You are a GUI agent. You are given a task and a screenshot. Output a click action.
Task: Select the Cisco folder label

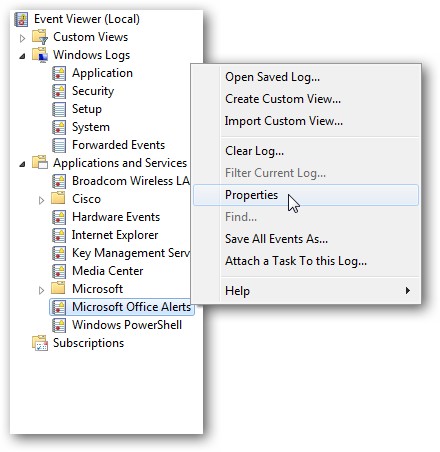pos(86,199)
